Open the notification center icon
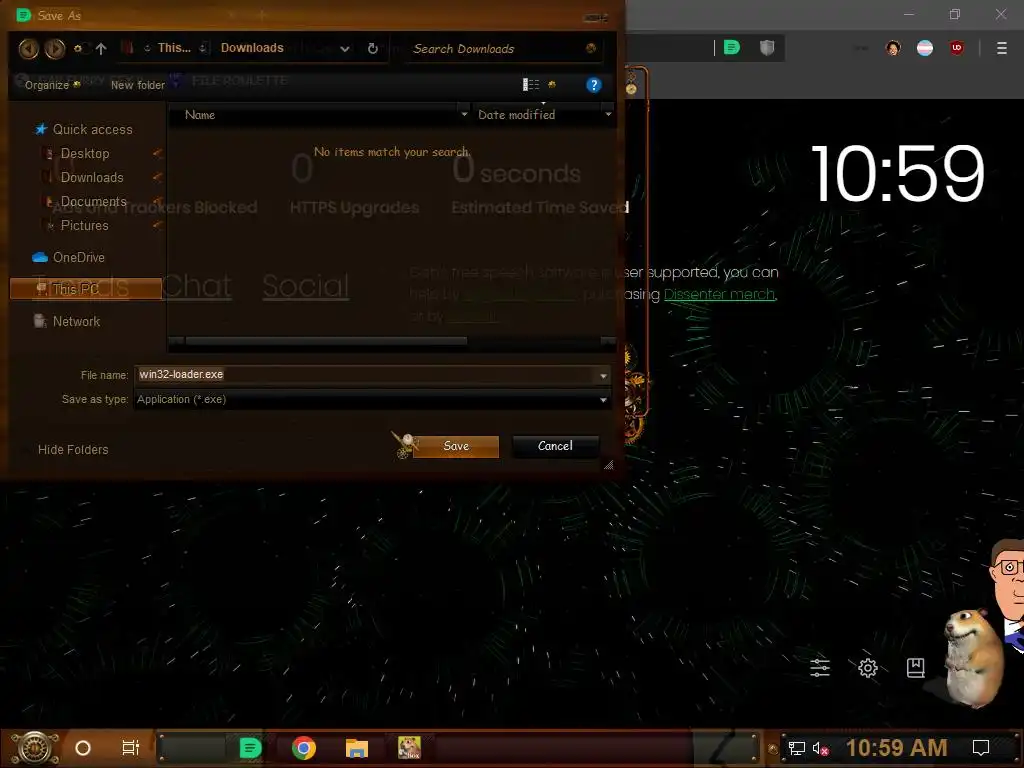The width and height of the screenshot is (1024, 768). 981,748
